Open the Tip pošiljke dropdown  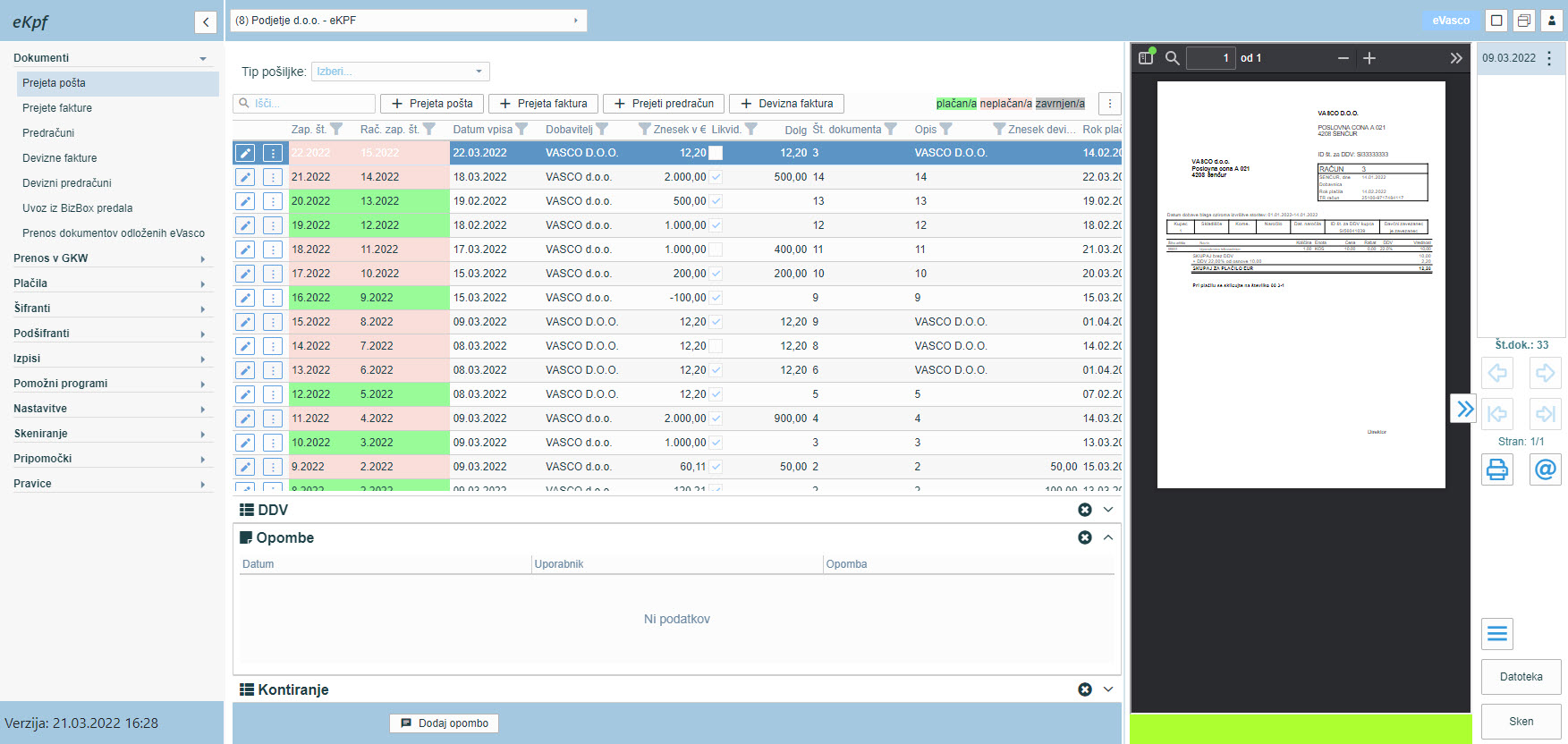401,72
